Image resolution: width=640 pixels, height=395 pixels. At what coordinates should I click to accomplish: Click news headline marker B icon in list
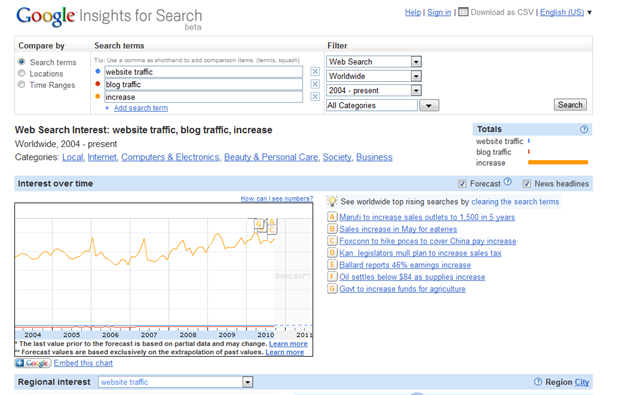click(x=332, y=229)
